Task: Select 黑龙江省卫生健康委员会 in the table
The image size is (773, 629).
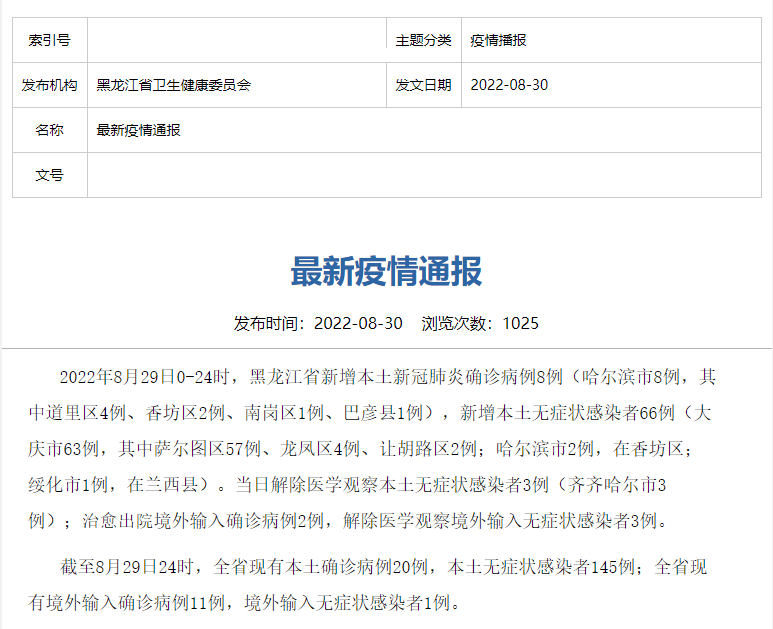Action: (x=174, y=85)
